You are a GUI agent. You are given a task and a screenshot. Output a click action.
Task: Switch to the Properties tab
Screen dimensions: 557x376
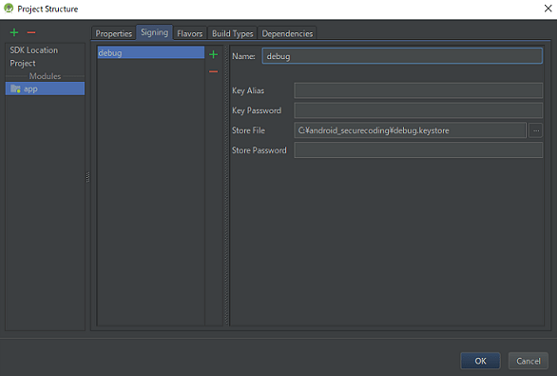pyautogui.click(x=113, y=33)
